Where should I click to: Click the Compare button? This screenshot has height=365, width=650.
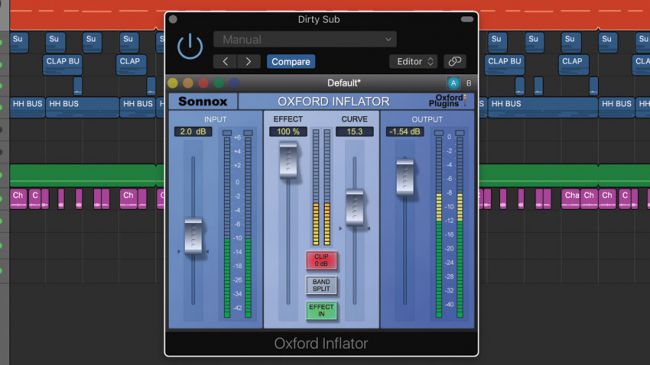pyautogui.click(x=291, y=61)
